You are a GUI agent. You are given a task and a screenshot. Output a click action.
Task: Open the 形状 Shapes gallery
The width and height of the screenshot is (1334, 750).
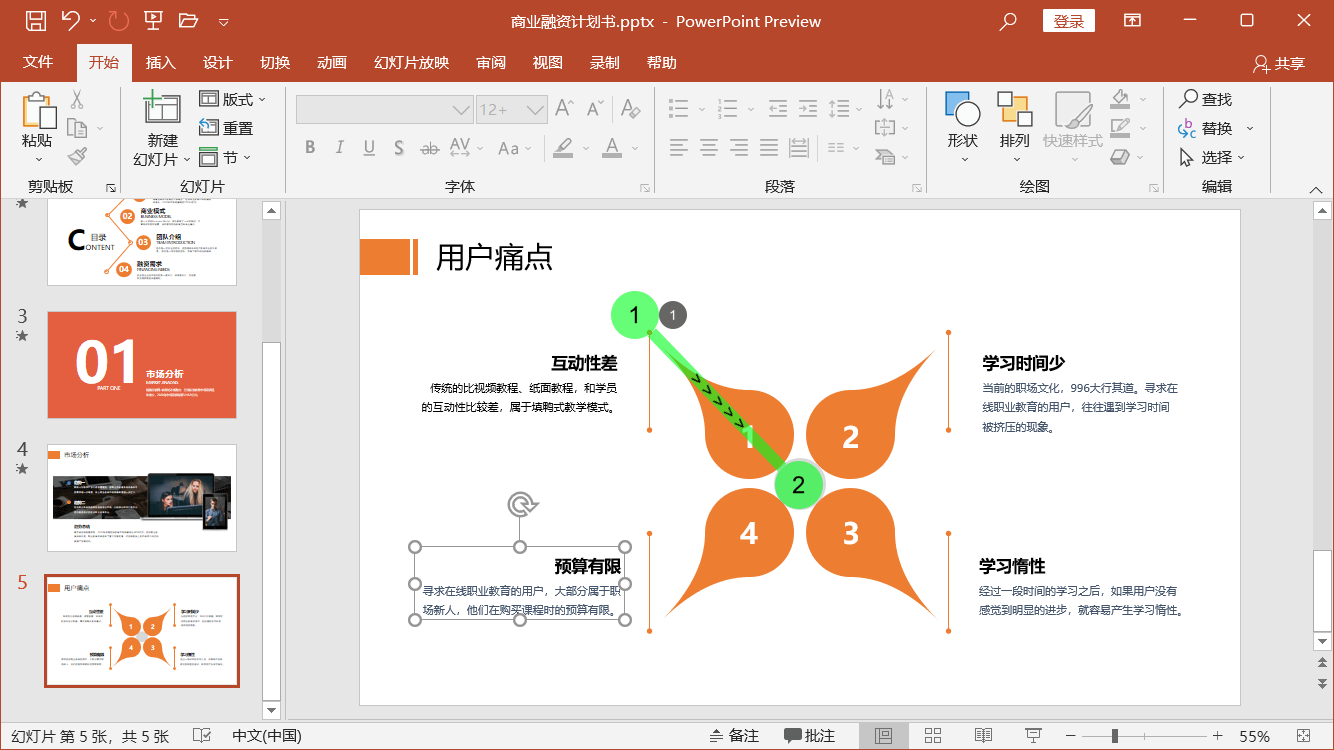[x=962, y=125]
